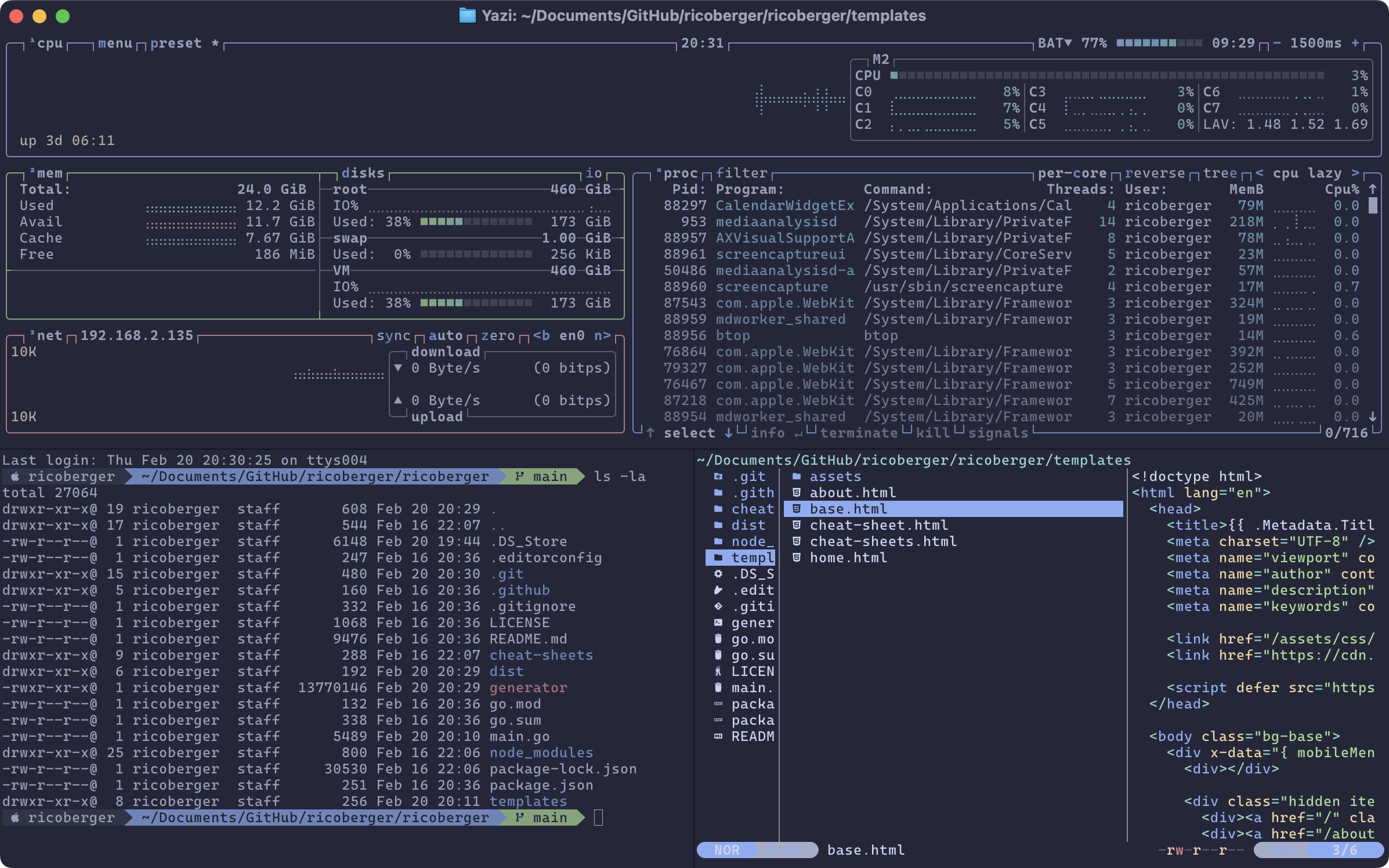Click the upload arrow in net panel

pyautogui.click(x=398, y=400)
